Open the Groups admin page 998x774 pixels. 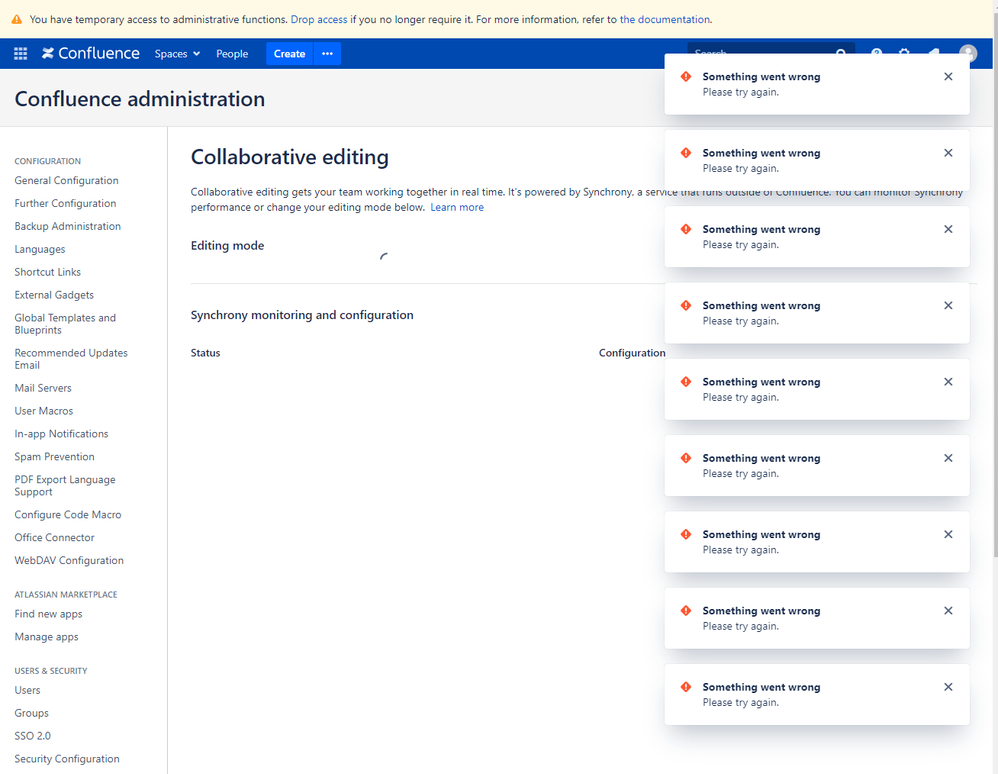tap(31, 713)
